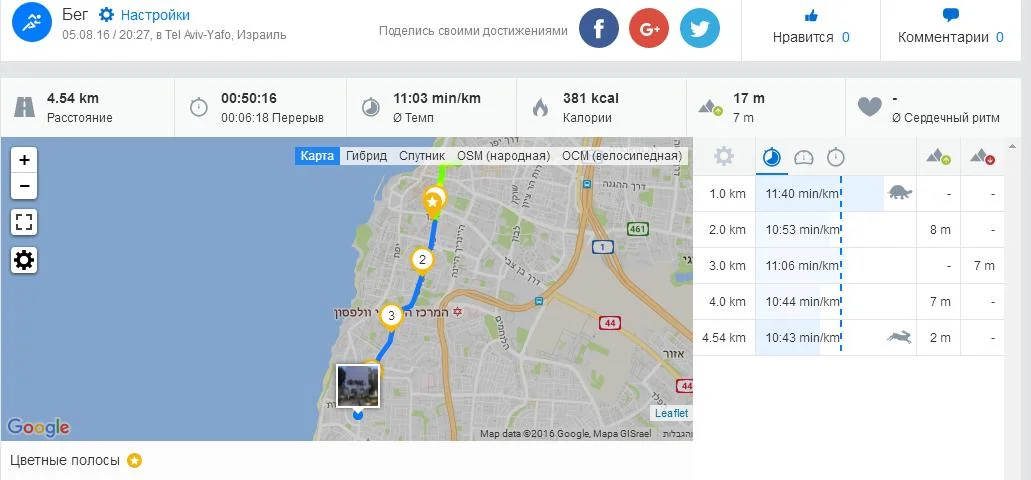Open the photo thumbnail on map
This screenshot has width=1031, height=480.
click(x=358, y=386)
